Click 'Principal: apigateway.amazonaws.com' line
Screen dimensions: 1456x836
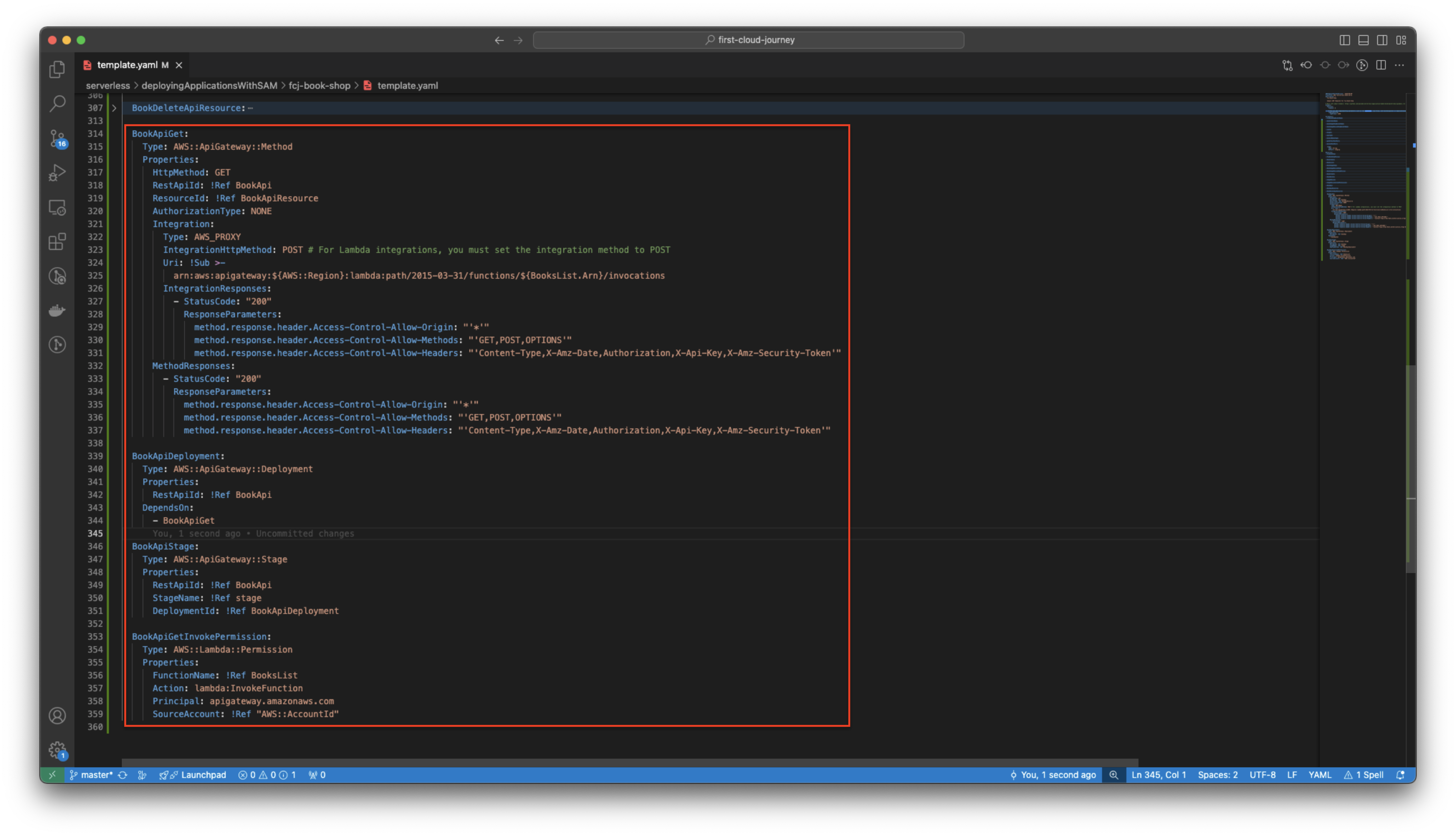pos(243,701)
